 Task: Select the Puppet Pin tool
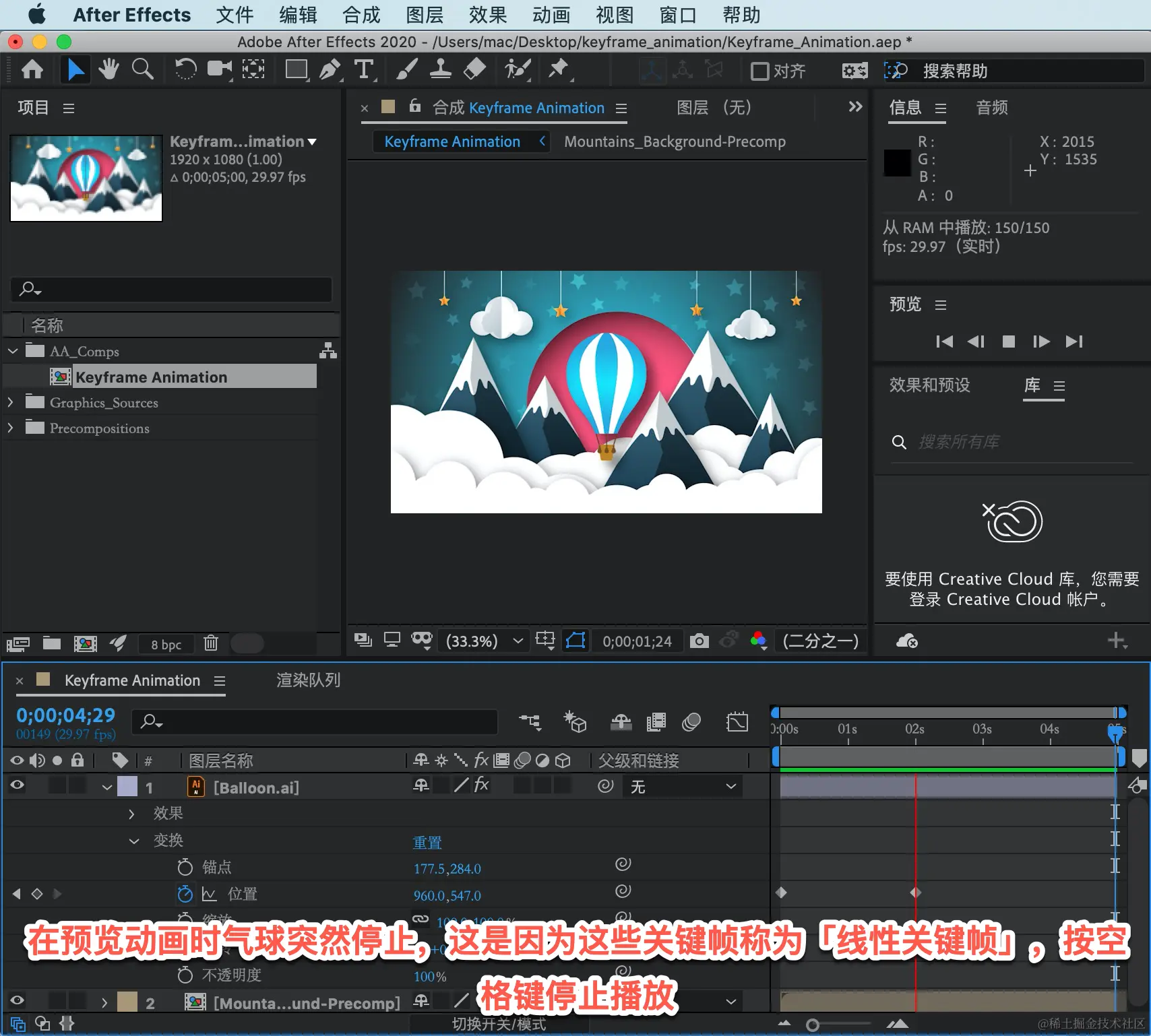point(558,69)
